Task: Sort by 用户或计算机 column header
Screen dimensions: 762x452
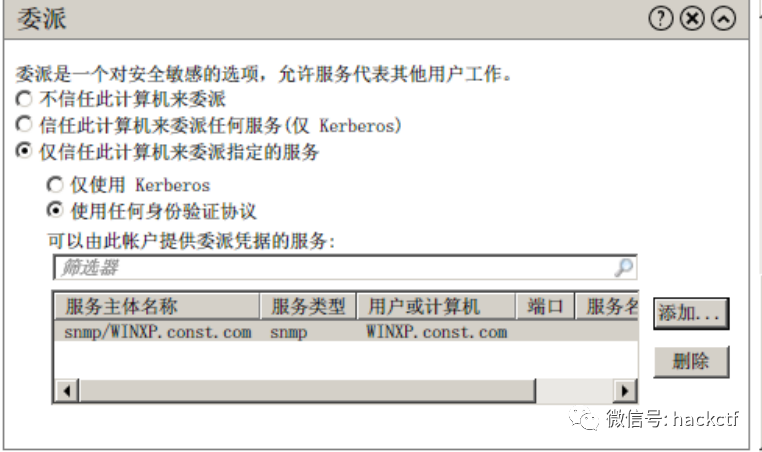Action: [435, 306]
